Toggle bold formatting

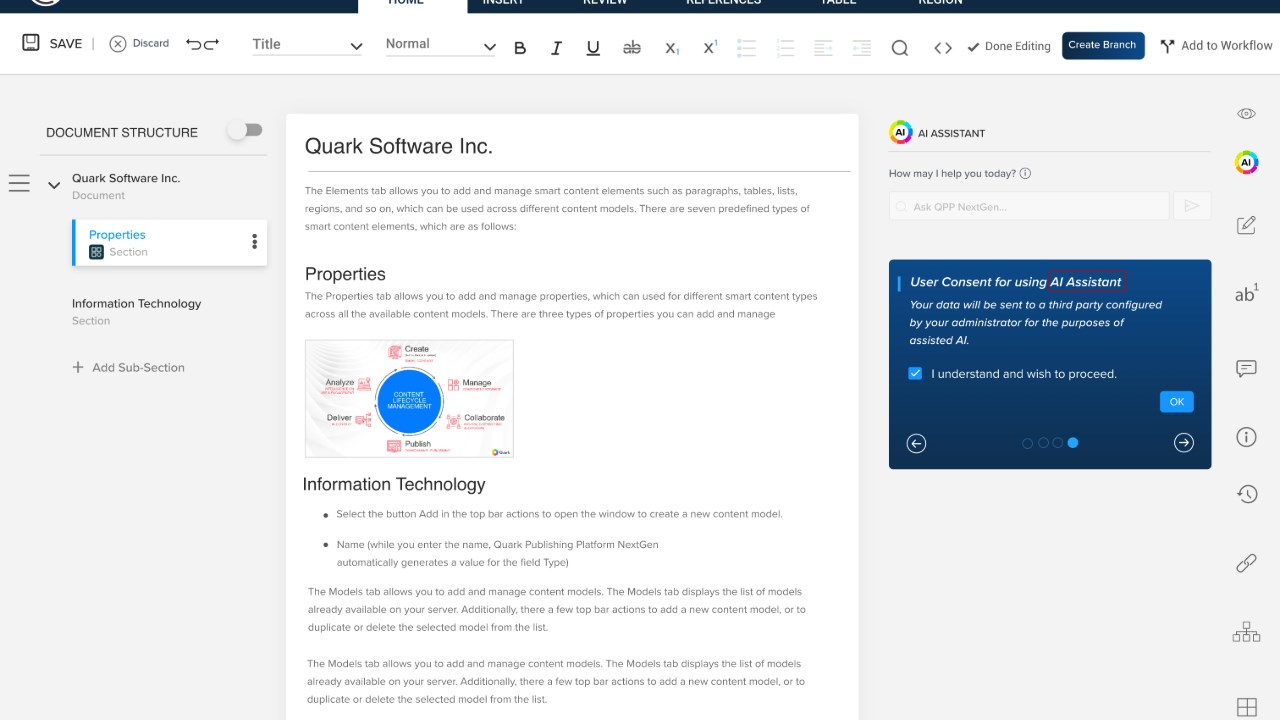point(520,47)
